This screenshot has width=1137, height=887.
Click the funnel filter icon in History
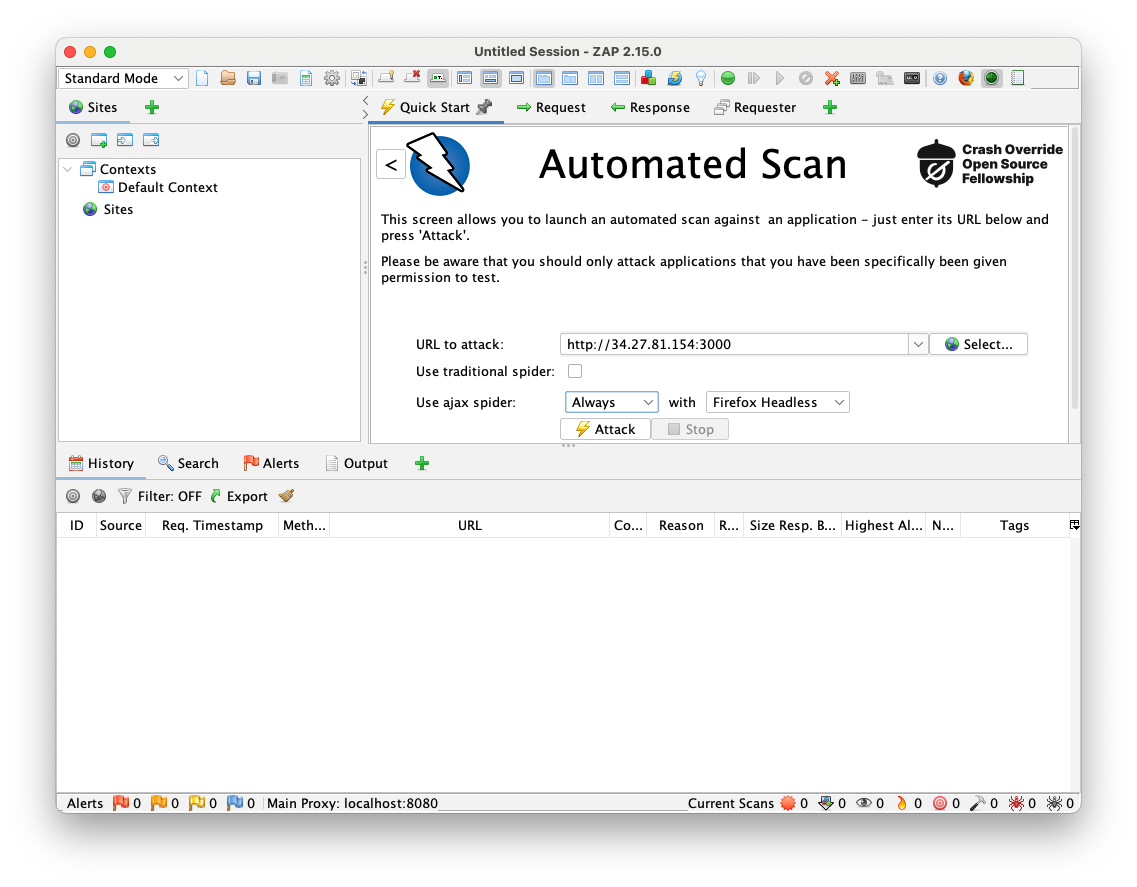coord(125,496)
